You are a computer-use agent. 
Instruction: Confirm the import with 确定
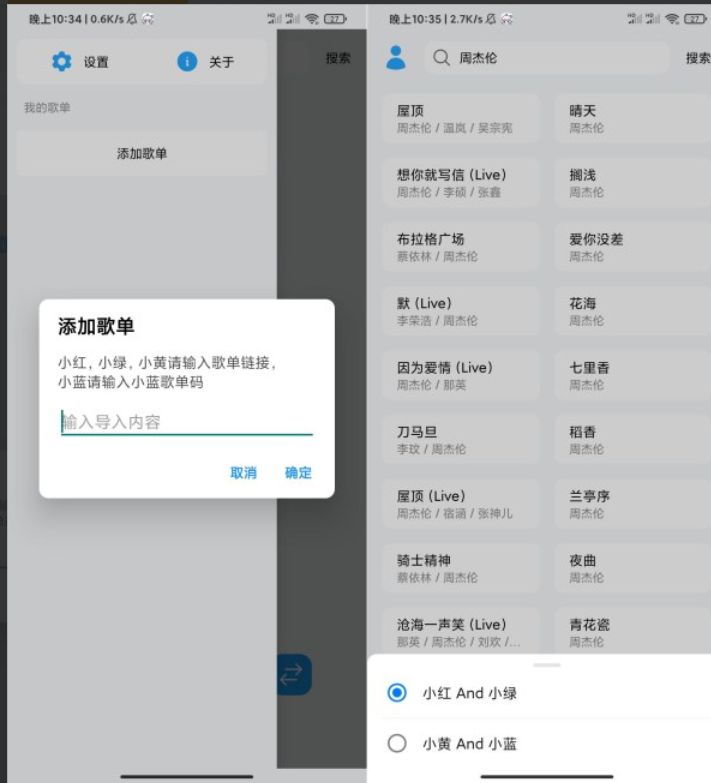(298, 473)
